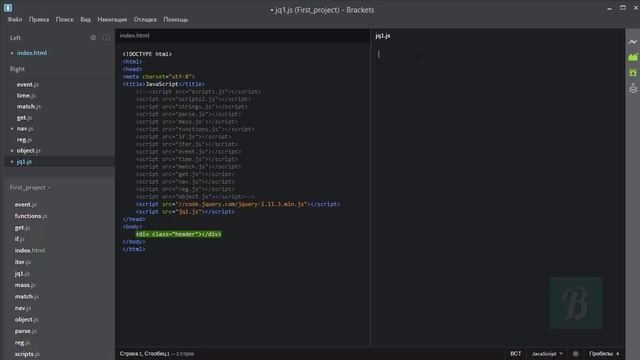Select time.js in Right working files
This screenshot has width=640, height=360.
coord(26,96)
